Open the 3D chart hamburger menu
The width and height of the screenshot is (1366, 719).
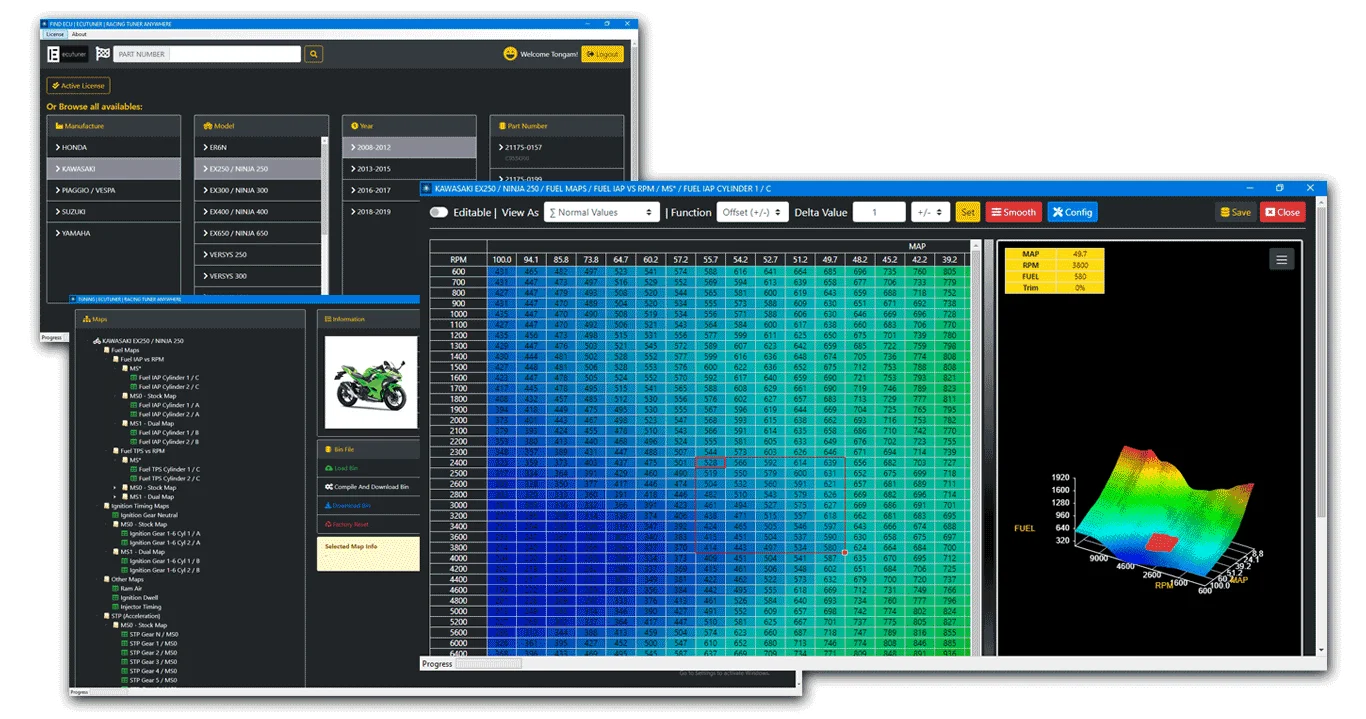point(1281,260)
